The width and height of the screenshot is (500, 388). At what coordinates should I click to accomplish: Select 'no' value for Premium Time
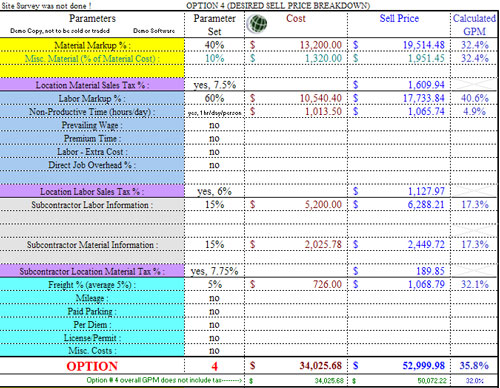[214, 139]
